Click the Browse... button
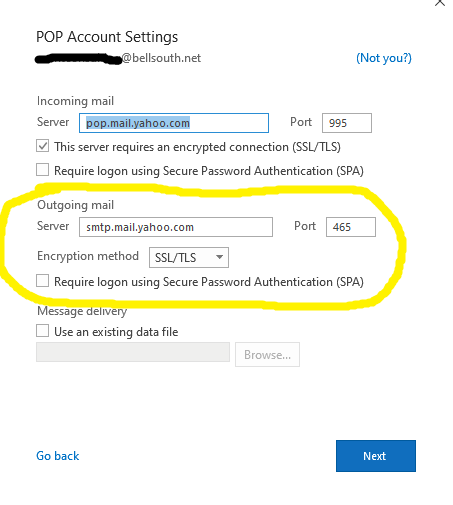453x505 pixels. 267,354
